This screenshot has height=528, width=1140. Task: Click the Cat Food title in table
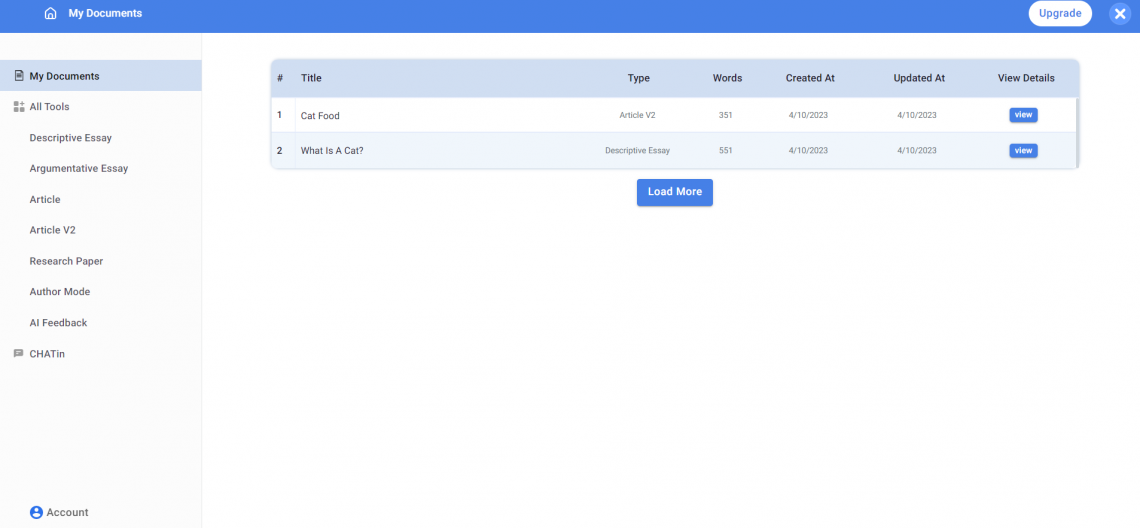(320, 116)
